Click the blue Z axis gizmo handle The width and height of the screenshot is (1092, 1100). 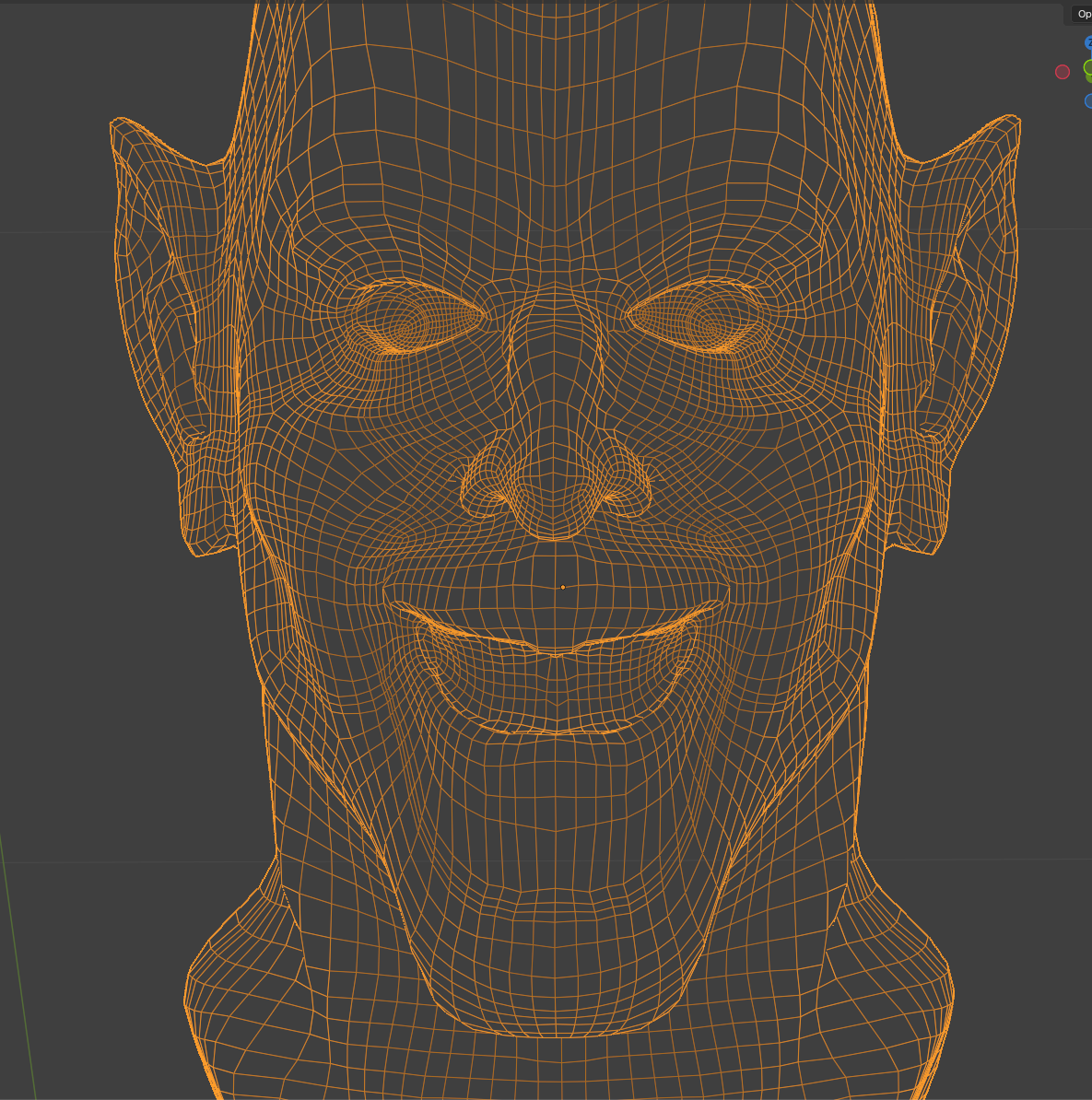pyautogui.click(x=1088, y=43)
